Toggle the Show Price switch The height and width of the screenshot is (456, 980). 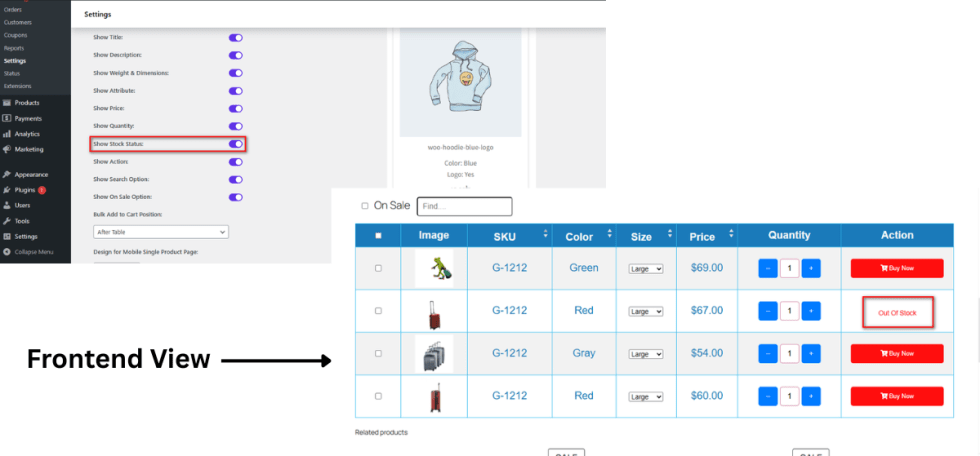(236, 109)
